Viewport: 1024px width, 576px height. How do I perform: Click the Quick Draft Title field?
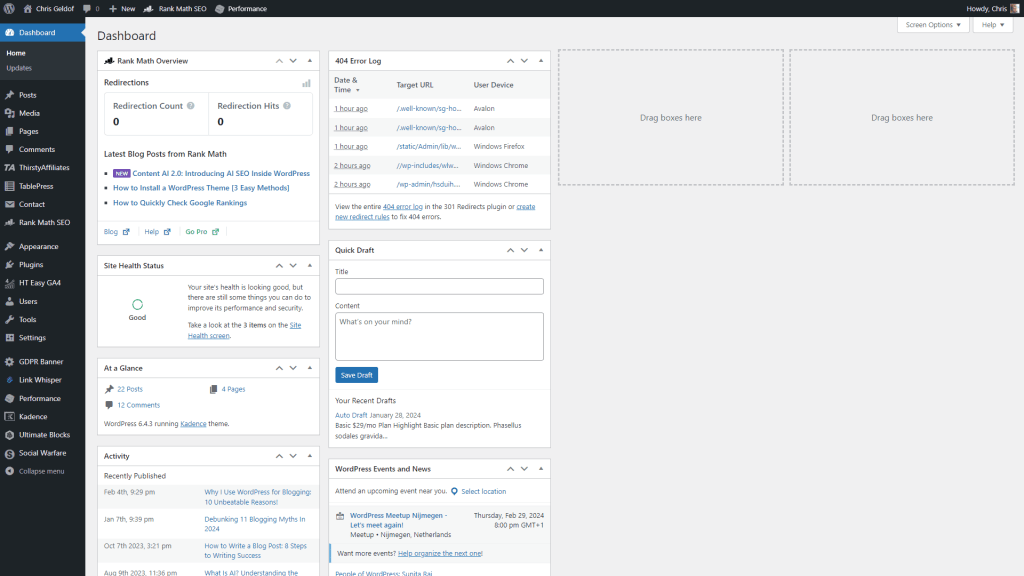click(440, 286)
